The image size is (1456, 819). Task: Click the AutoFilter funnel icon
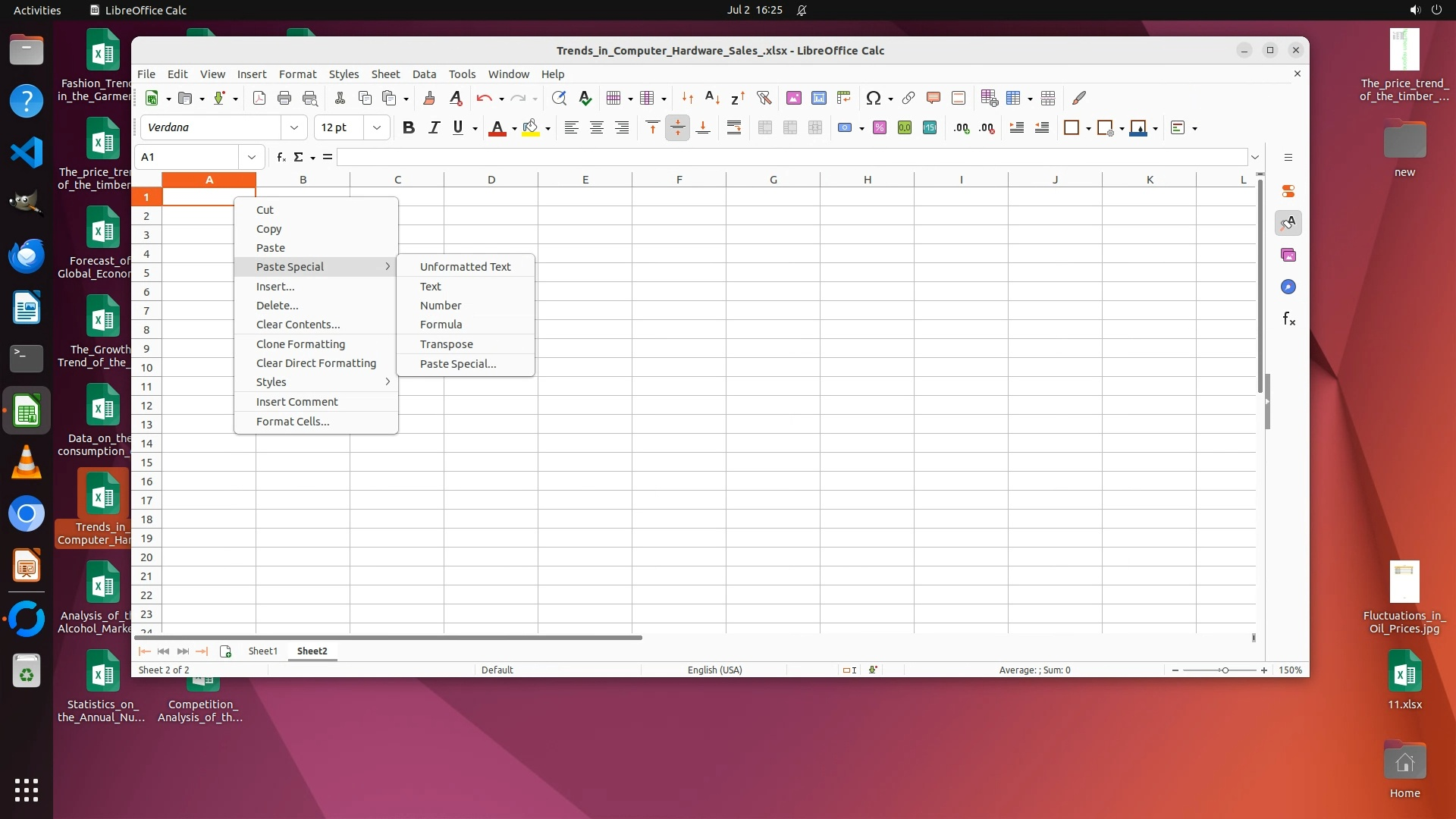764,98
